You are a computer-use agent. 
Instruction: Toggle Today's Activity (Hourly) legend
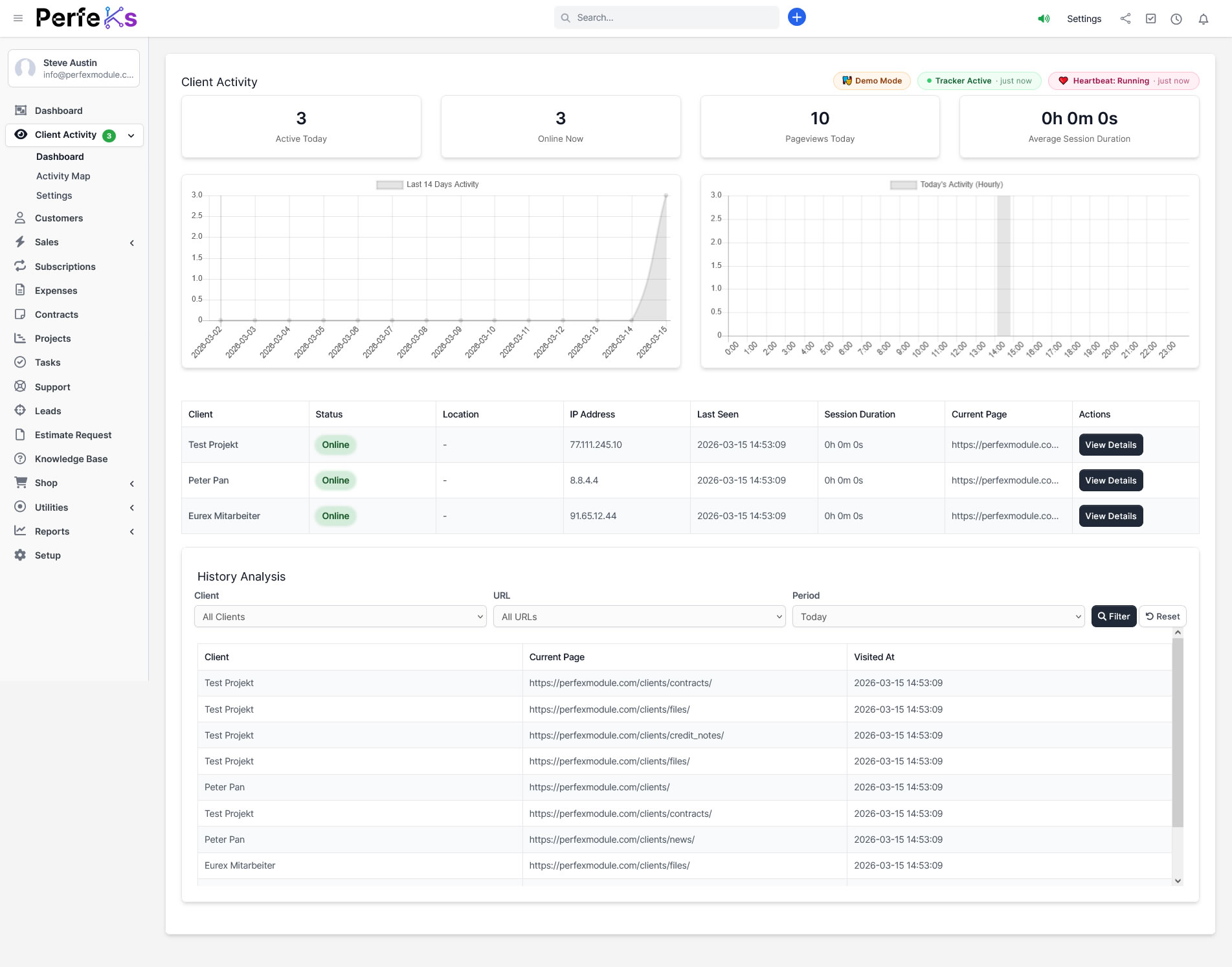946,184
